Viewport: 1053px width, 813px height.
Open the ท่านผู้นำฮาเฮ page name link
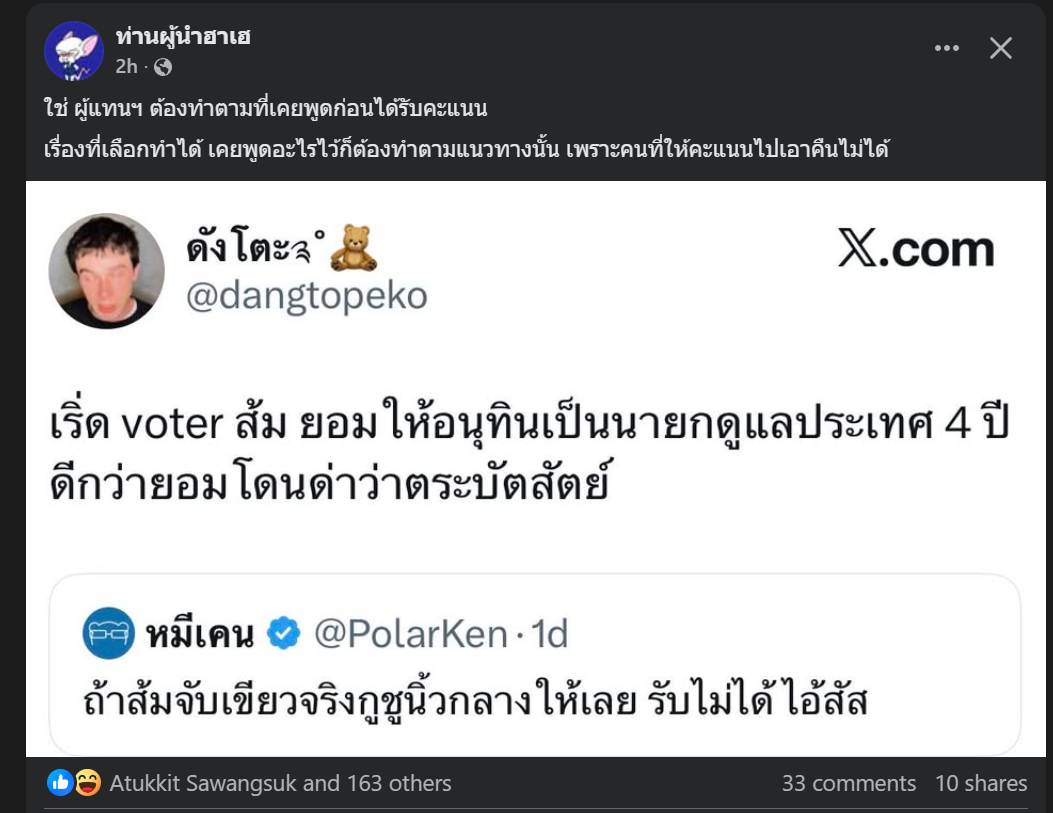(x=183, y=37)
